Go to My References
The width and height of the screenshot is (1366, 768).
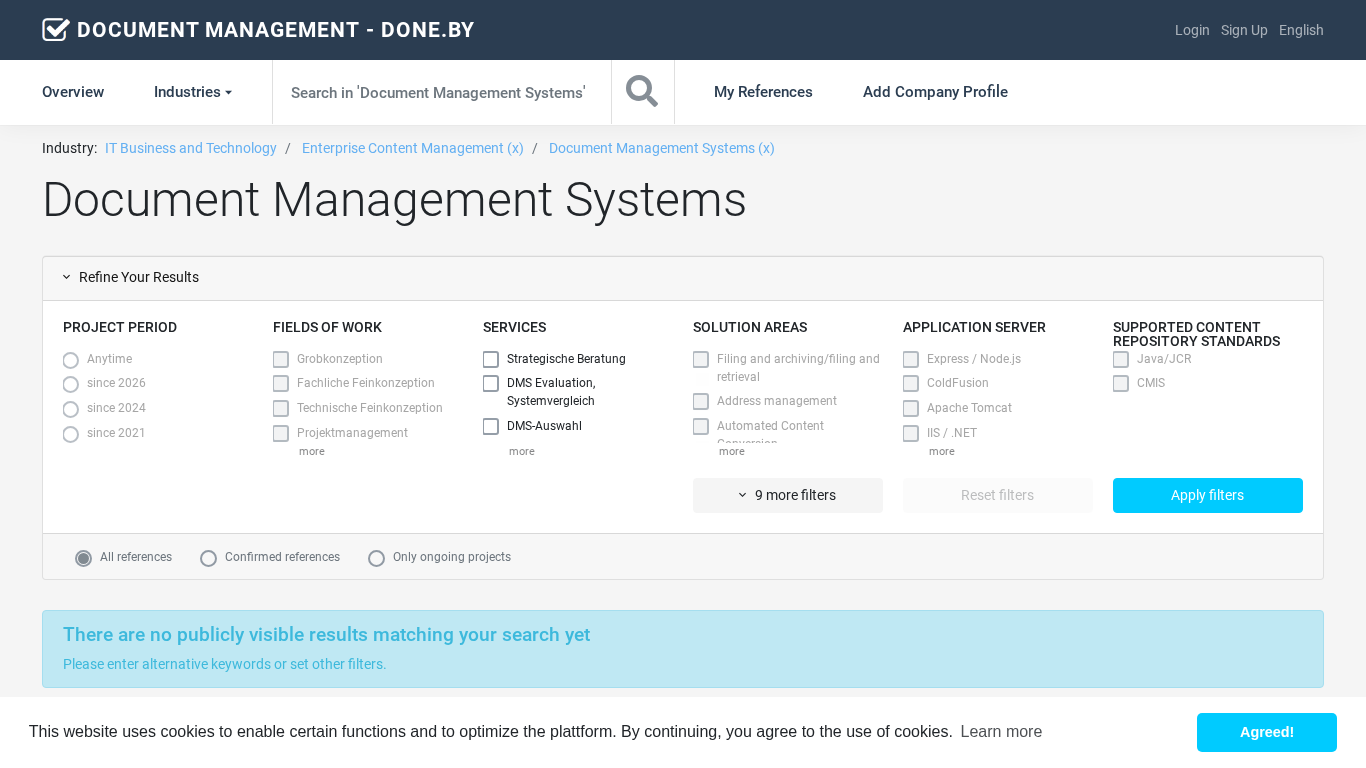[x=763, y=92]
